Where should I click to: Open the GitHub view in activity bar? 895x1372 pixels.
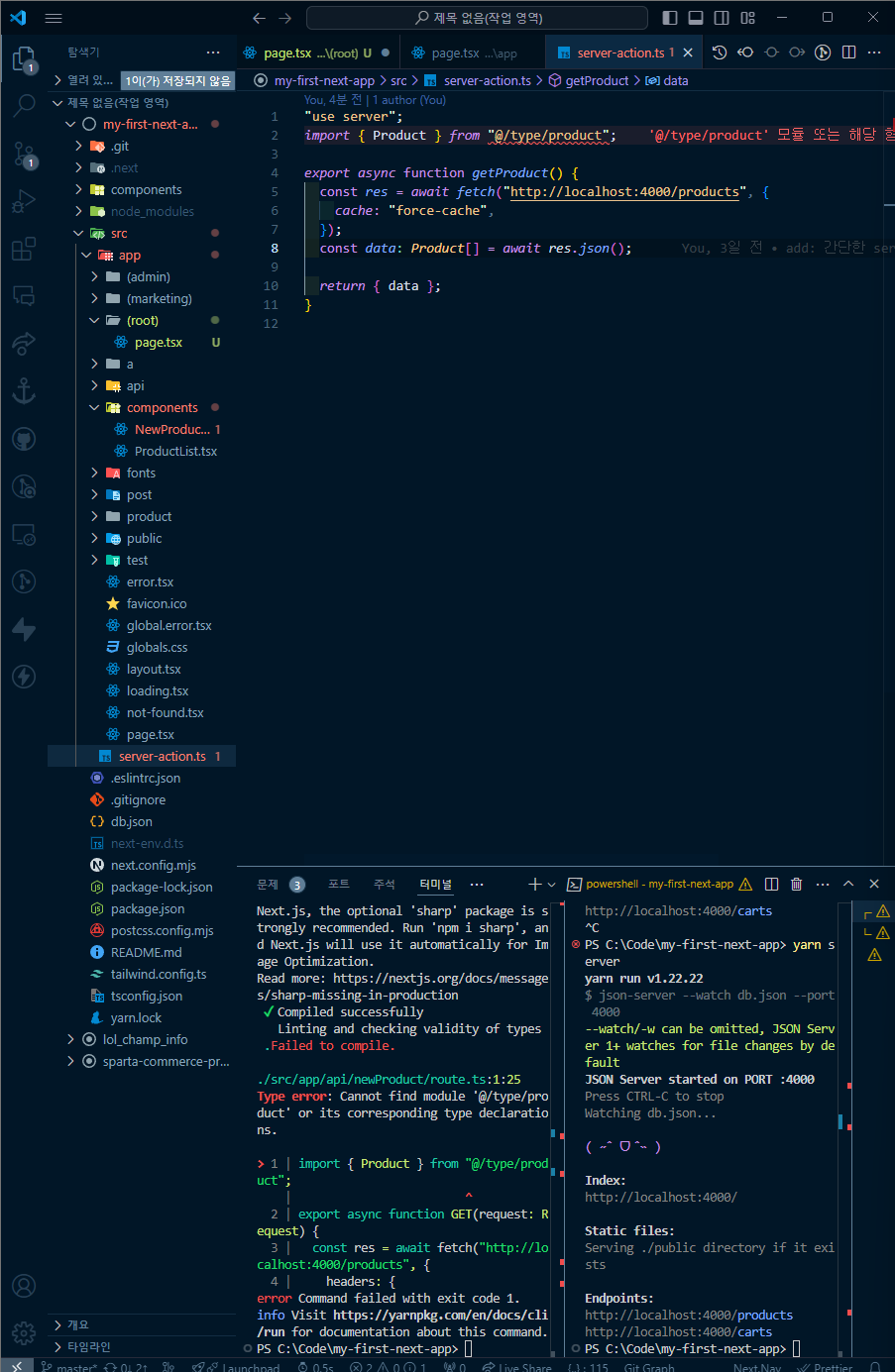(24, 439)
